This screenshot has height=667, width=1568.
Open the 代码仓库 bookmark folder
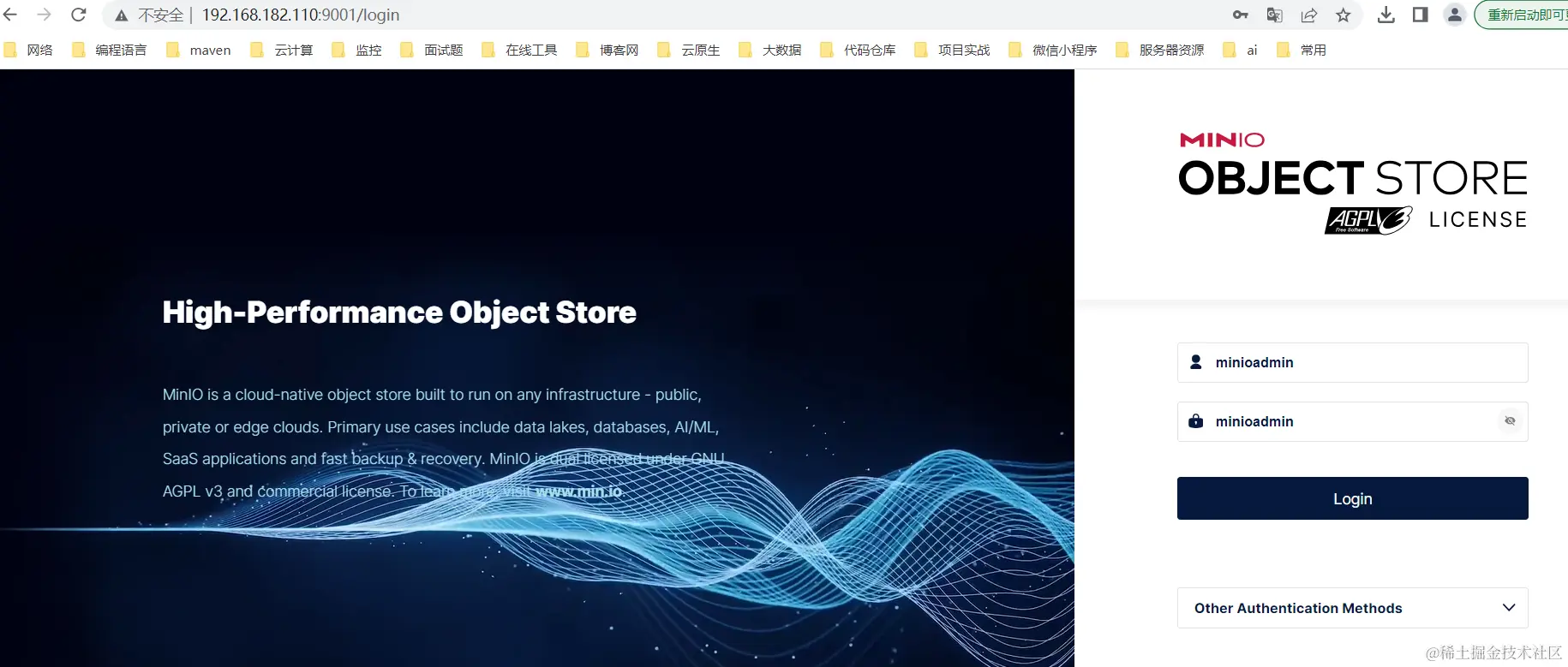click(x=859, y=50)
